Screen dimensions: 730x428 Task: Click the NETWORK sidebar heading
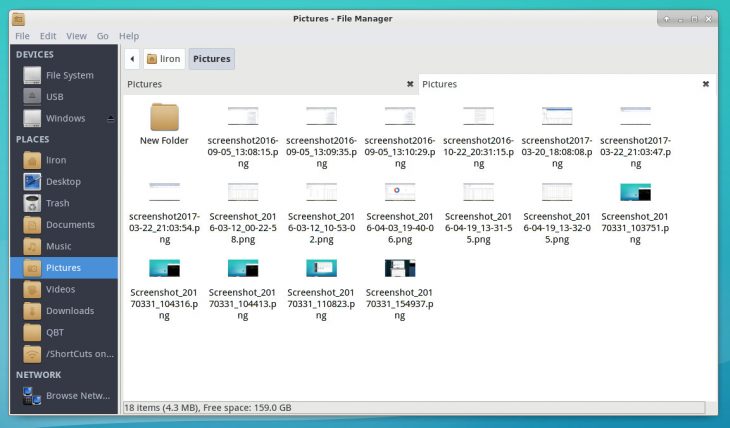click(x=39, y=375)
